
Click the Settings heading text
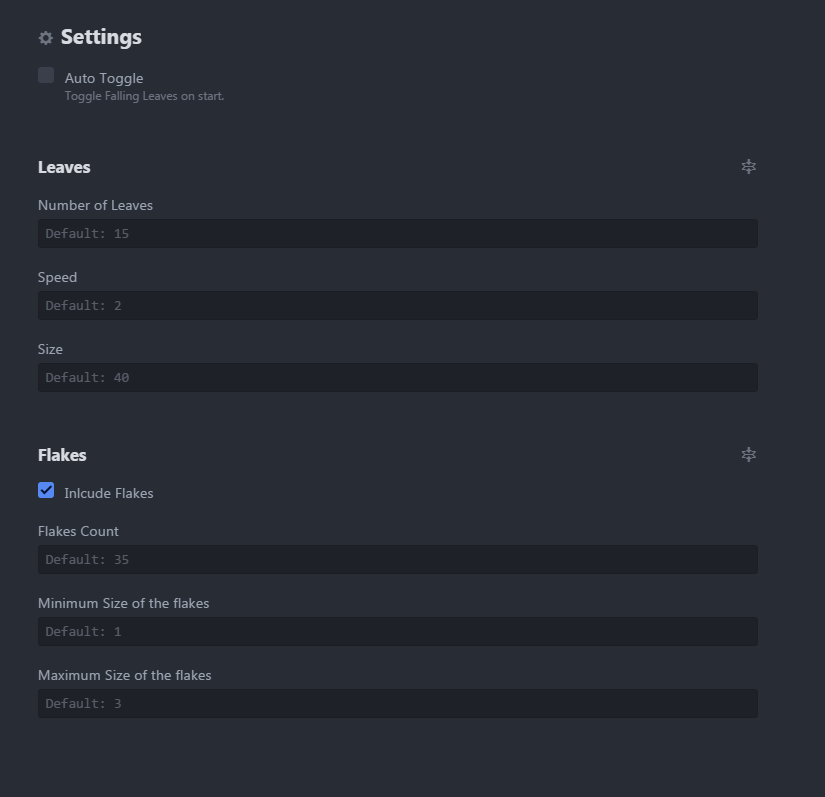[x=101, y=37]
